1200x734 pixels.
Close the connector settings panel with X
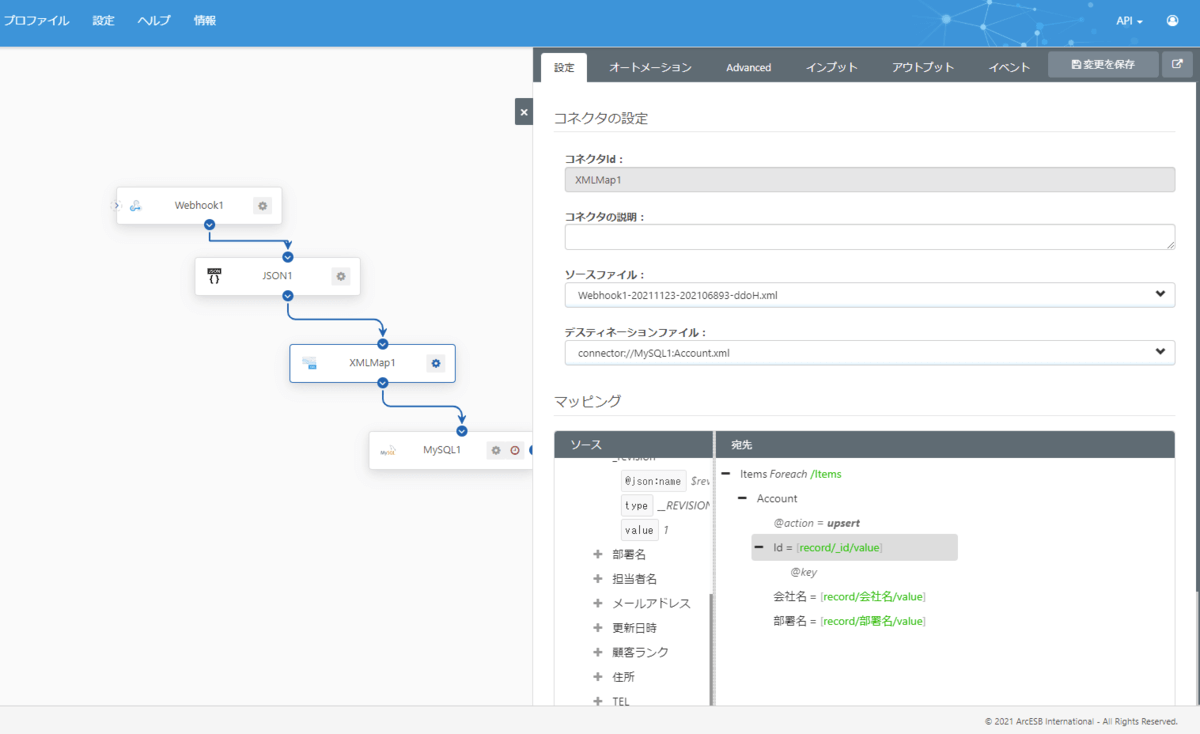pos(524,112)
